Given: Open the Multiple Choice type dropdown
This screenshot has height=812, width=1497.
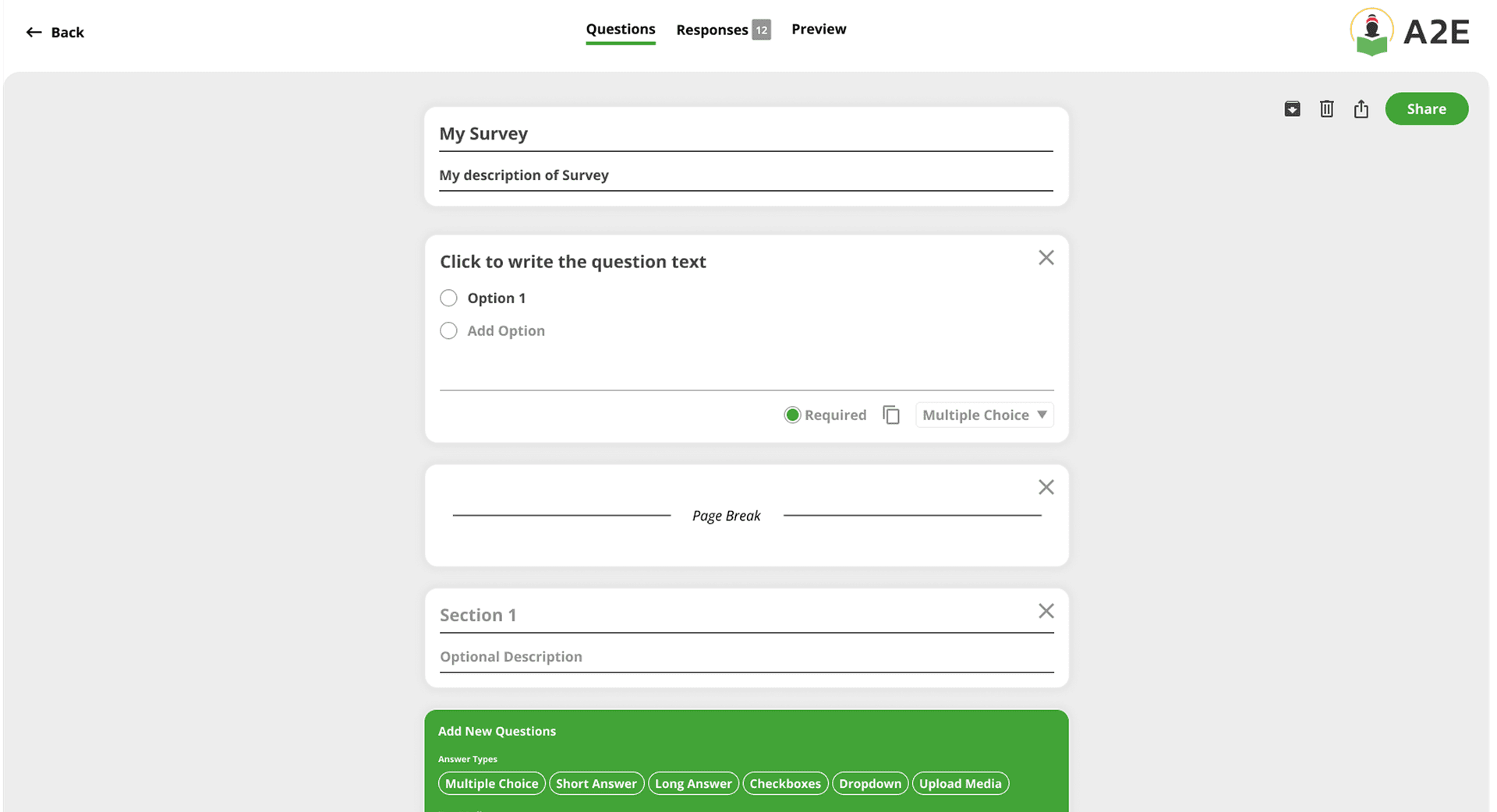Looking at the screenshot, I should coord(984,415).
